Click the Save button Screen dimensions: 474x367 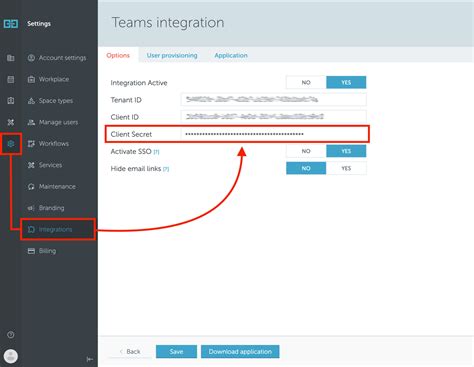(x=176, y=352)
